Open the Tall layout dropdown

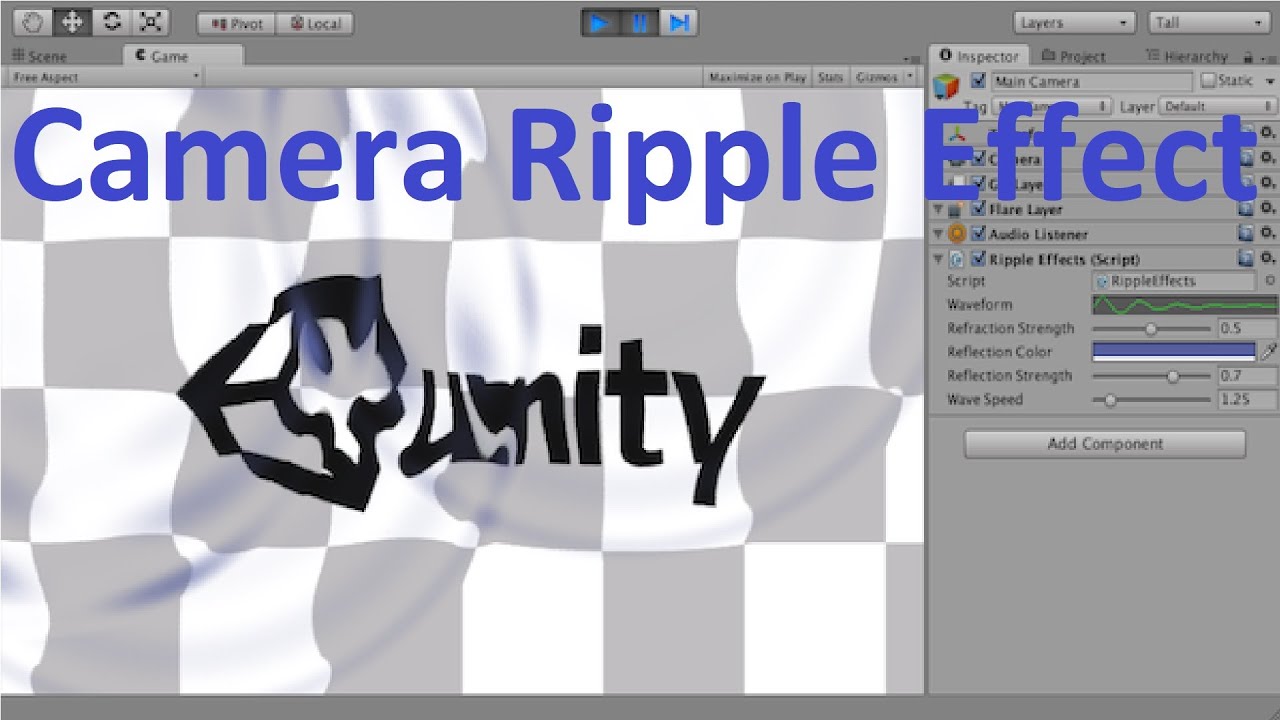pos(1209,23)
